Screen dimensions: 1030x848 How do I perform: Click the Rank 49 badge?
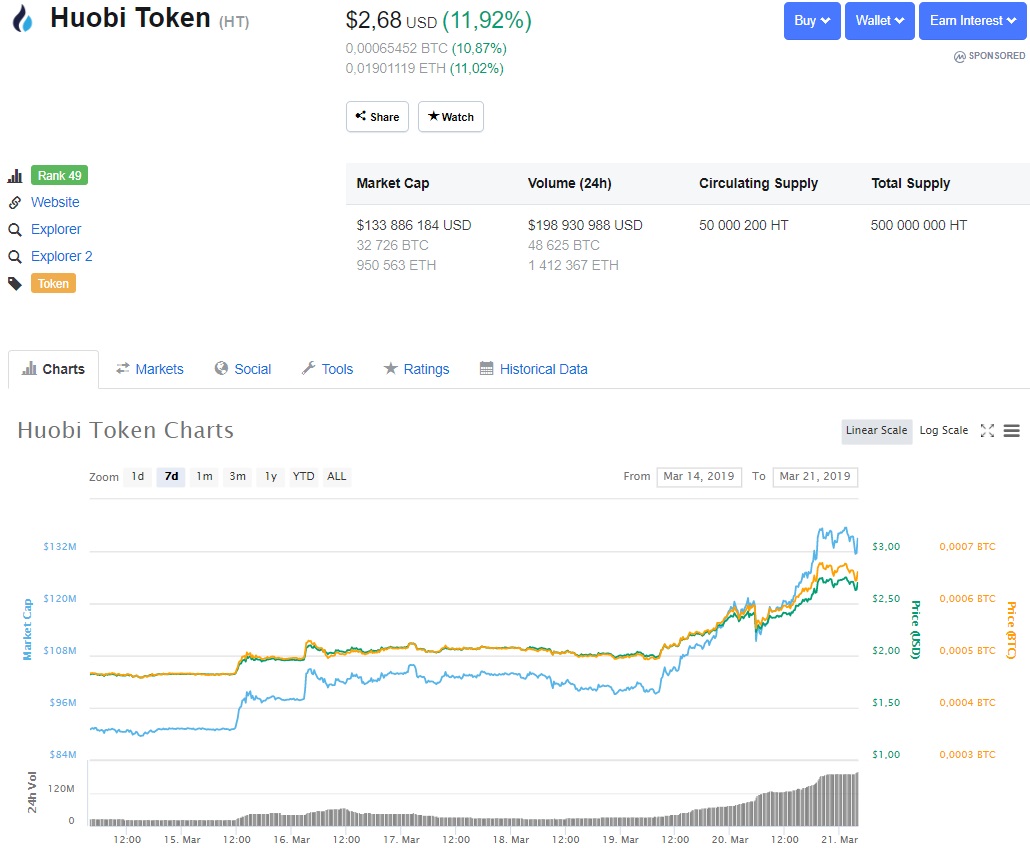(59, 175)
